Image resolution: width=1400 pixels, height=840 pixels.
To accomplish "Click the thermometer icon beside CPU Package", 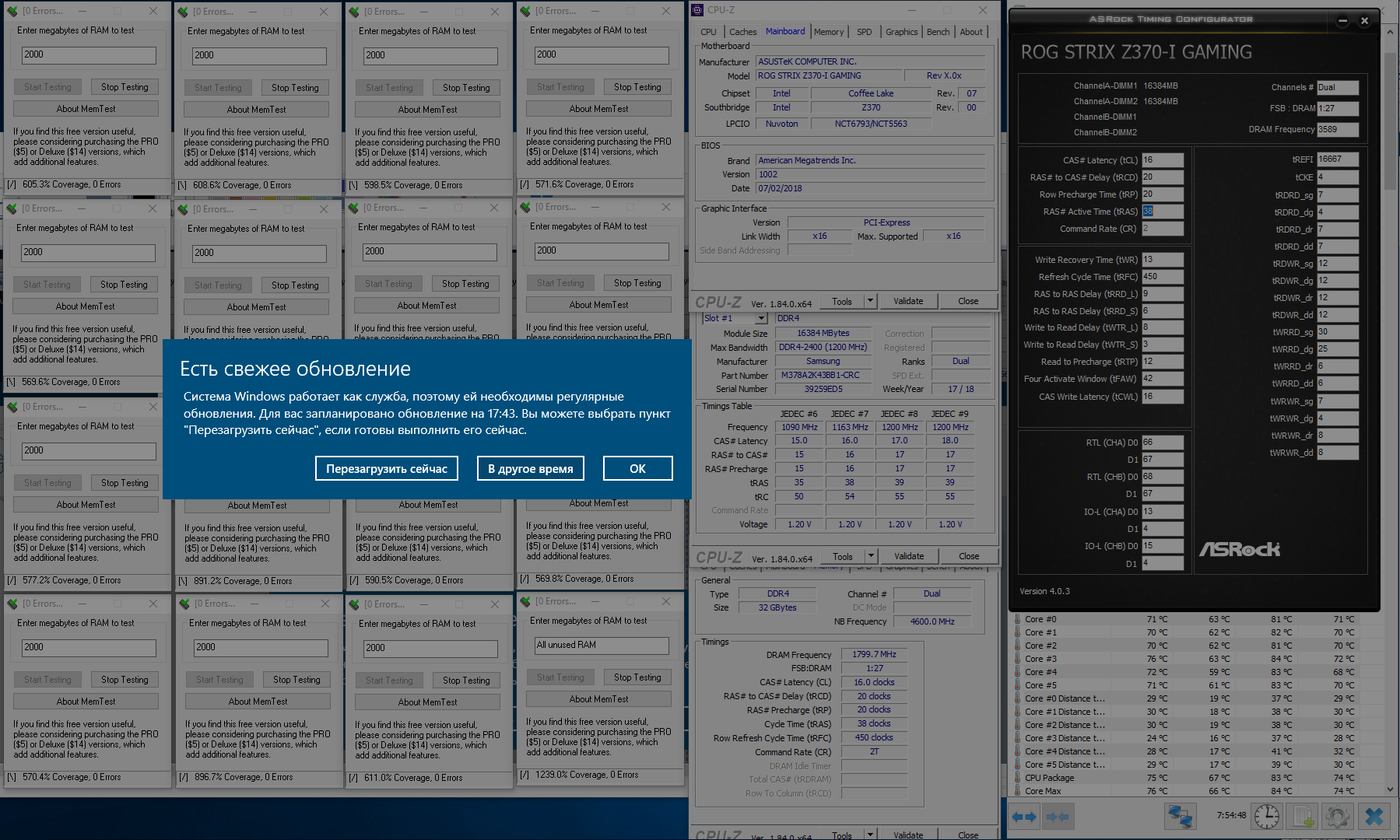I will [1016, 779].
